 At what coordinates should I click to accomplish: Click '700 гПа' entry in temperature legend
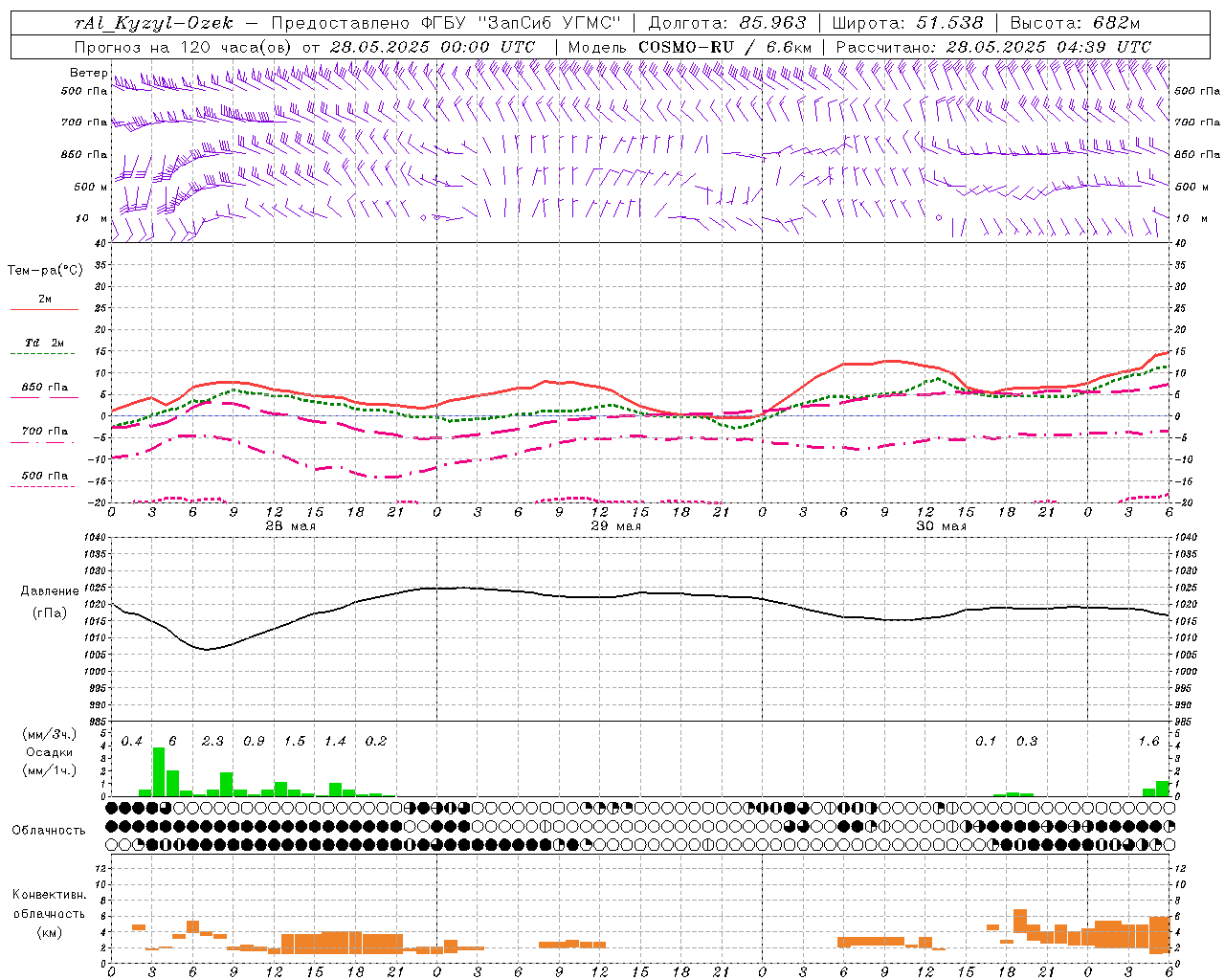[x=44, y=431]
